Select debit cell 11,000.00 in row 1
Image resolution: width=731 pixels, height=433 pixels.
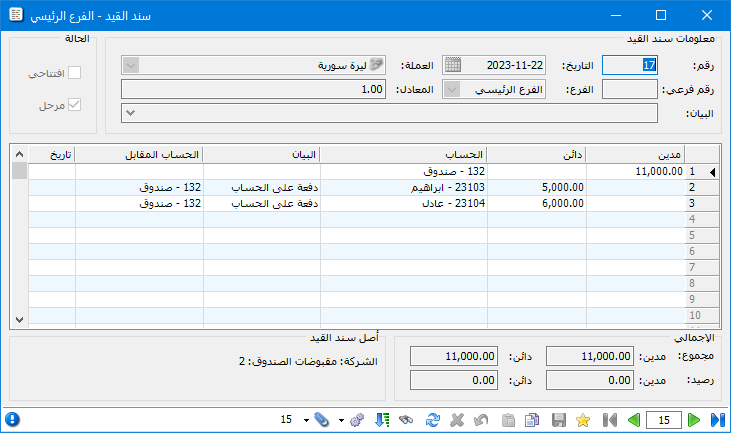635,172
